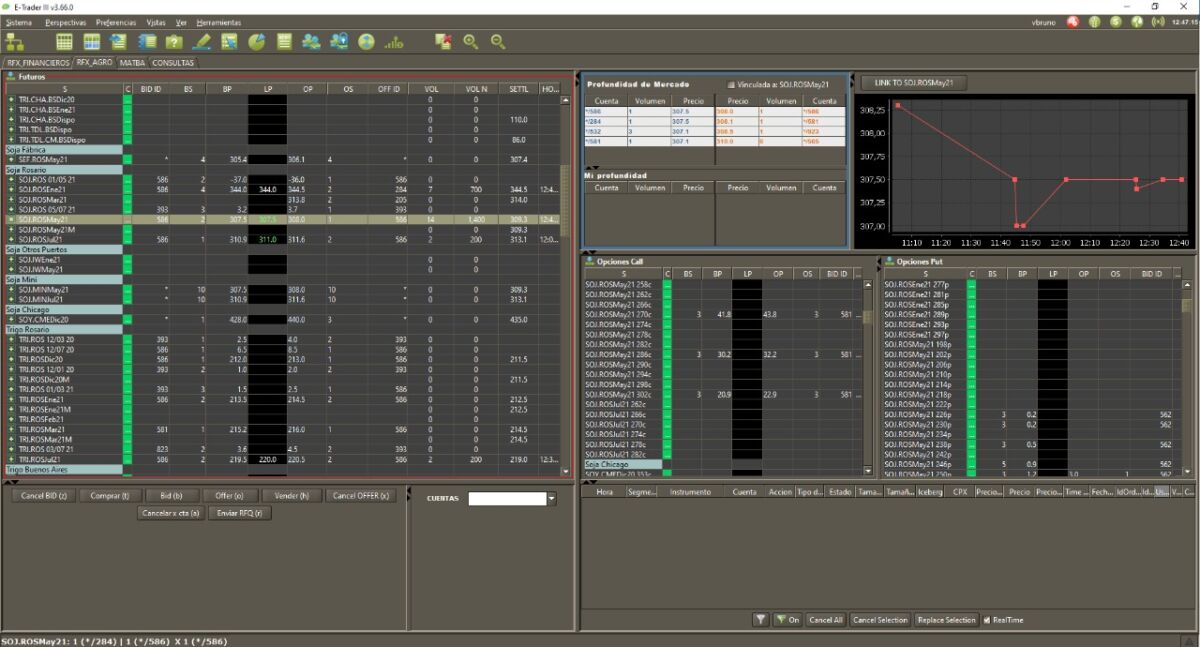The height and width of the screenshot is (647, 1200).
Task: Click the Futuros table vertical scrollbar
Action: [x=565, y=200]
